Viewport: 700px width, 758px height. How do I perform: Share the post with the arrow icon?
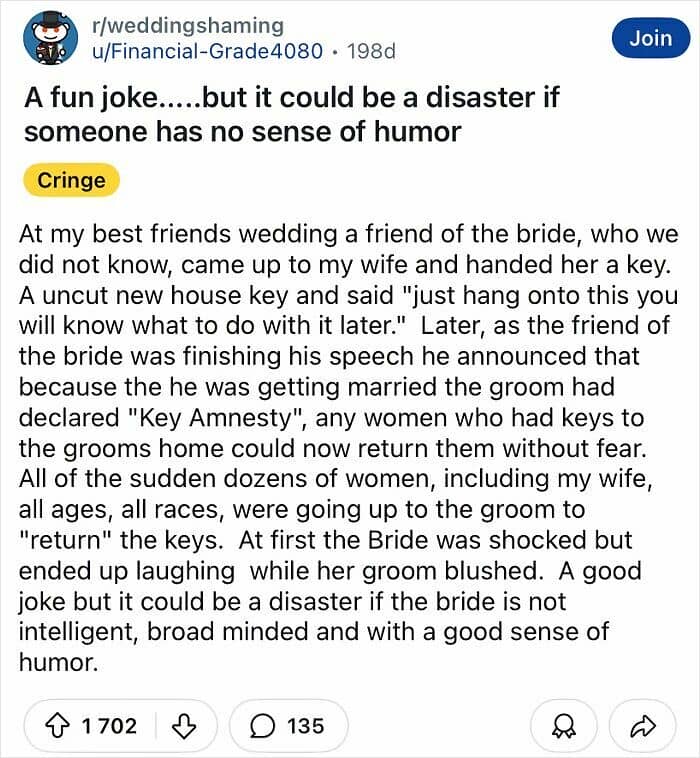coord(643,726)
